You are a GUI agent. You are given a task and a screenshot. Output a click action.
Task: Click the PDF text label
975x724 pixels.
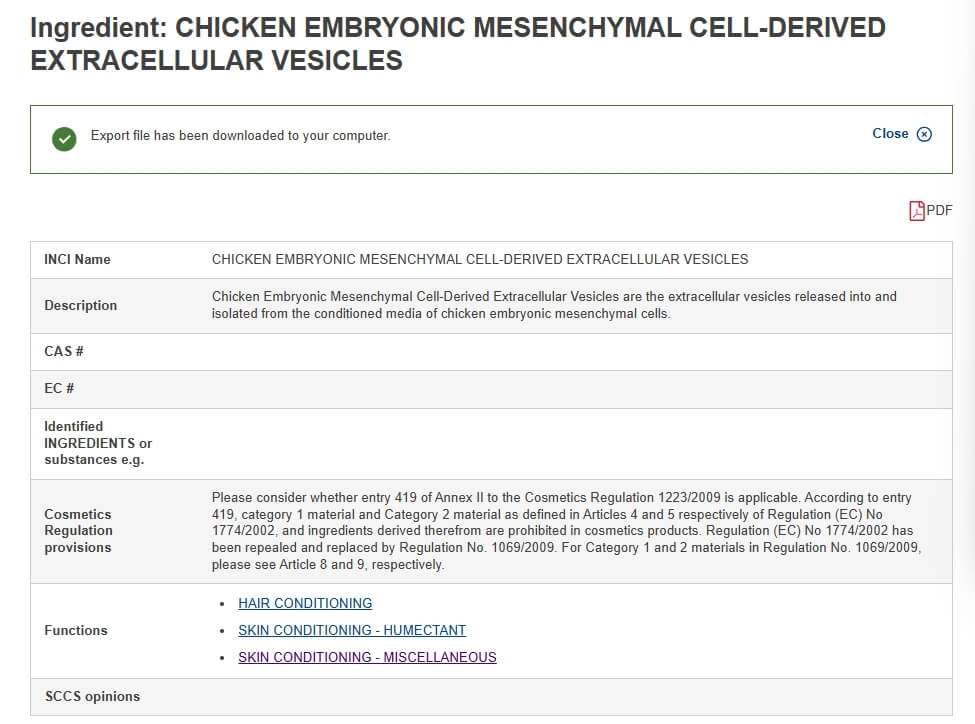pos(939,210)
